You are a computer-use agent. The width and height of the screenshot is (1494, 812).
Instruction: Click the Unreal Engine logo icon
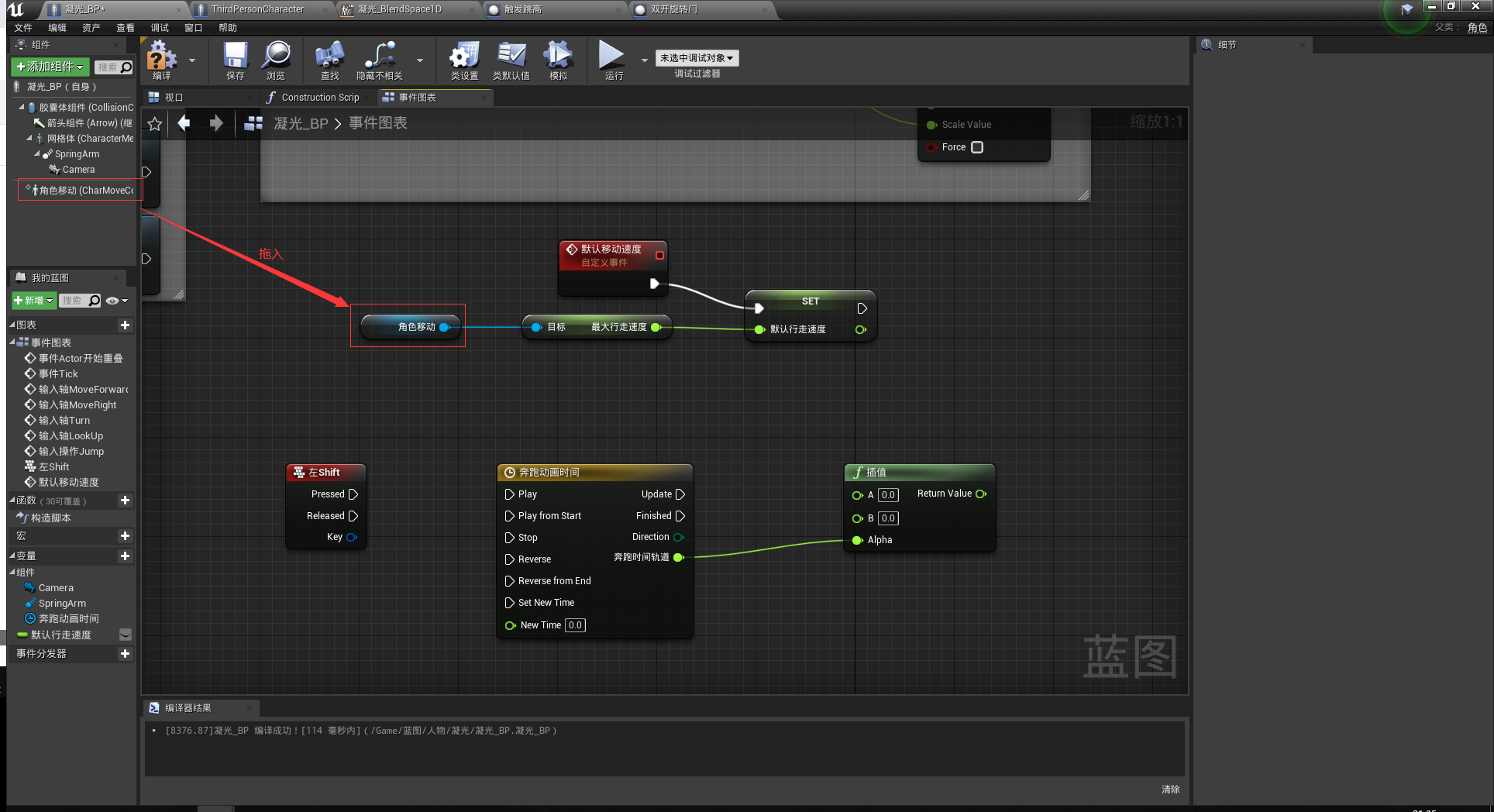[16, 9]
